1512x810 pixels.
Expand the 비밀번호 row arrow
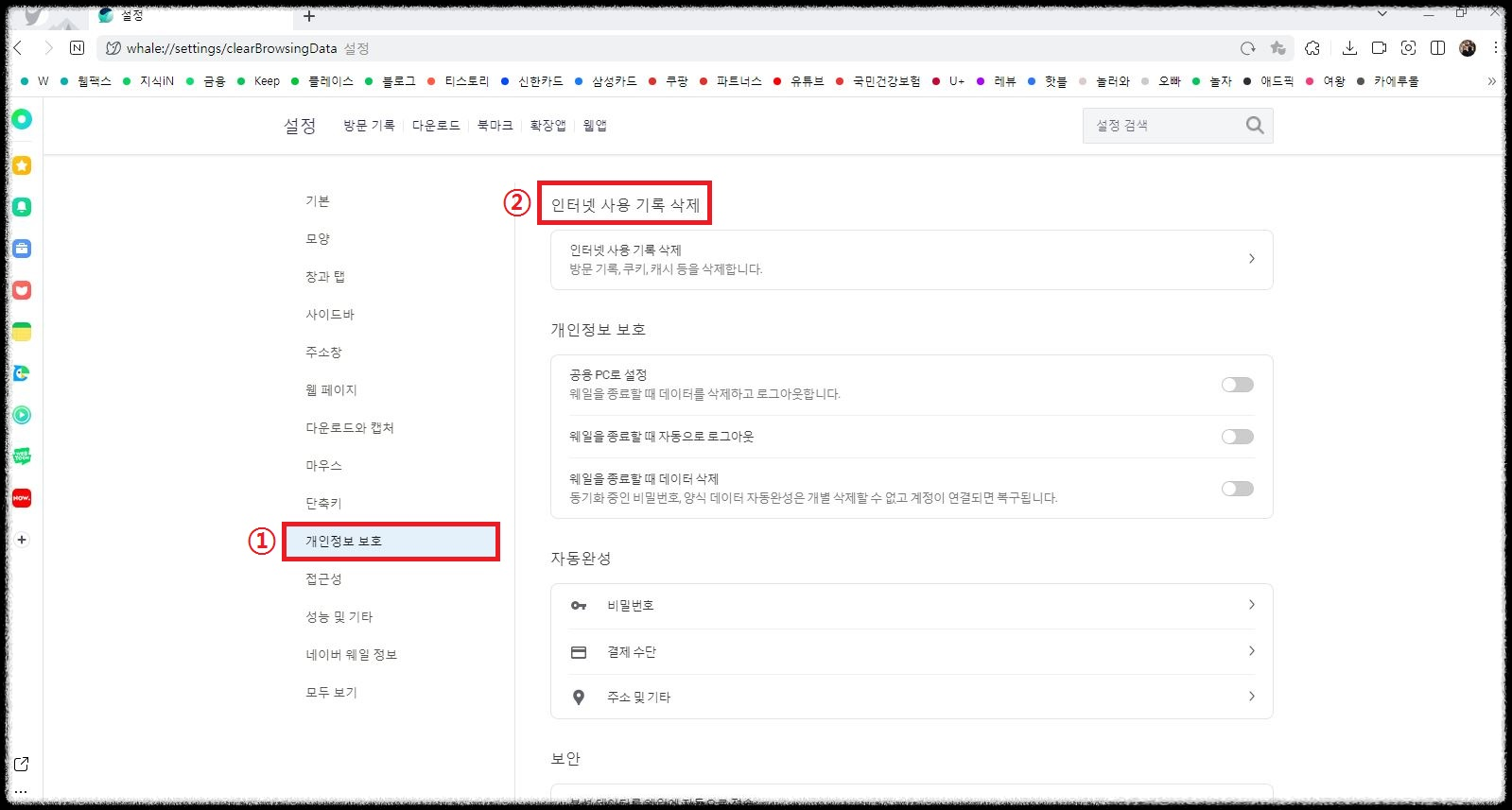pyautogui.click(x=1251, y=605)
